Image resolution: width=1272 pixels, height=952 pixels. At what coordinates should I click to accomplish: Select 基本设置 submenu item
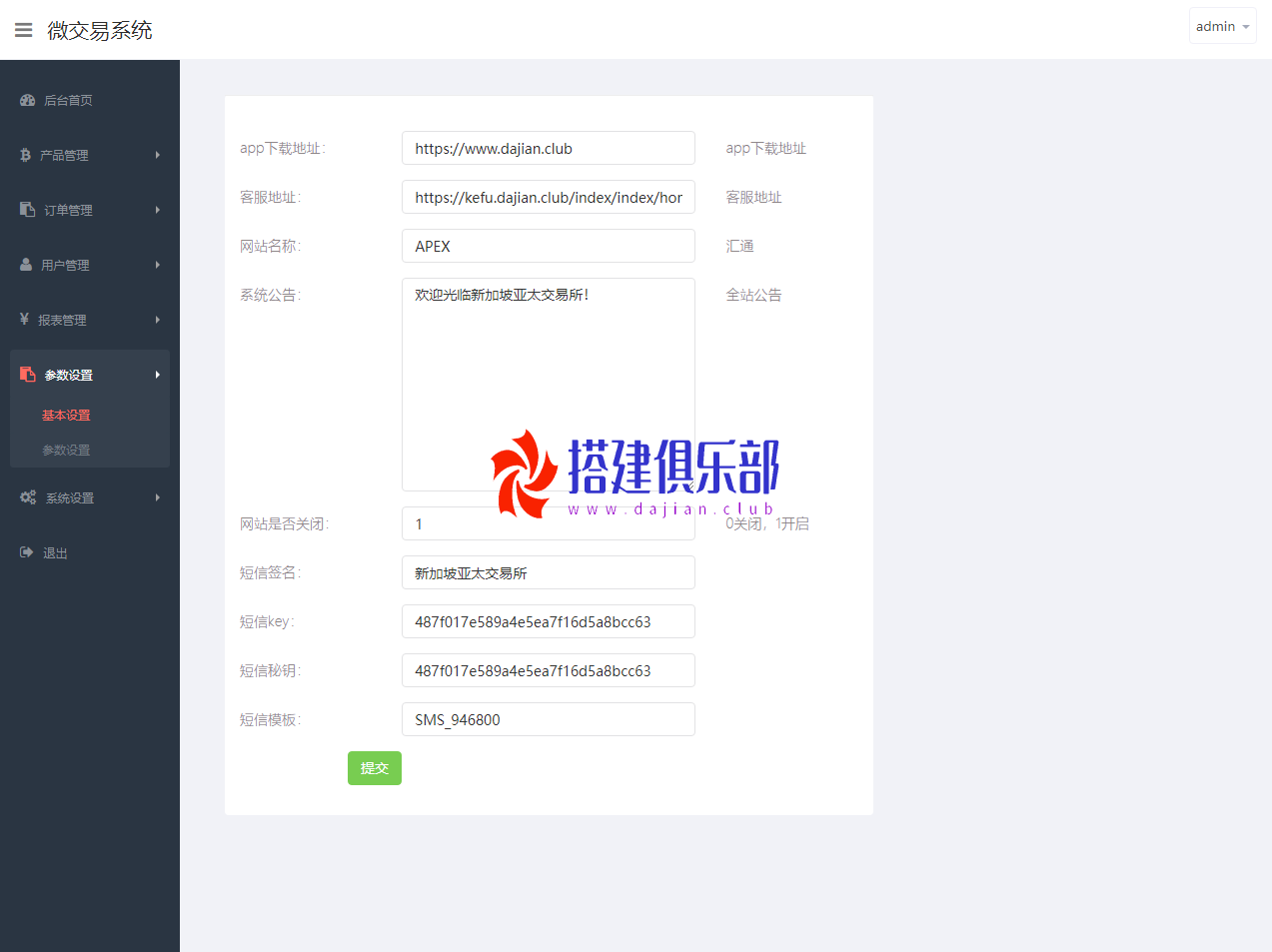coord(66,416)
